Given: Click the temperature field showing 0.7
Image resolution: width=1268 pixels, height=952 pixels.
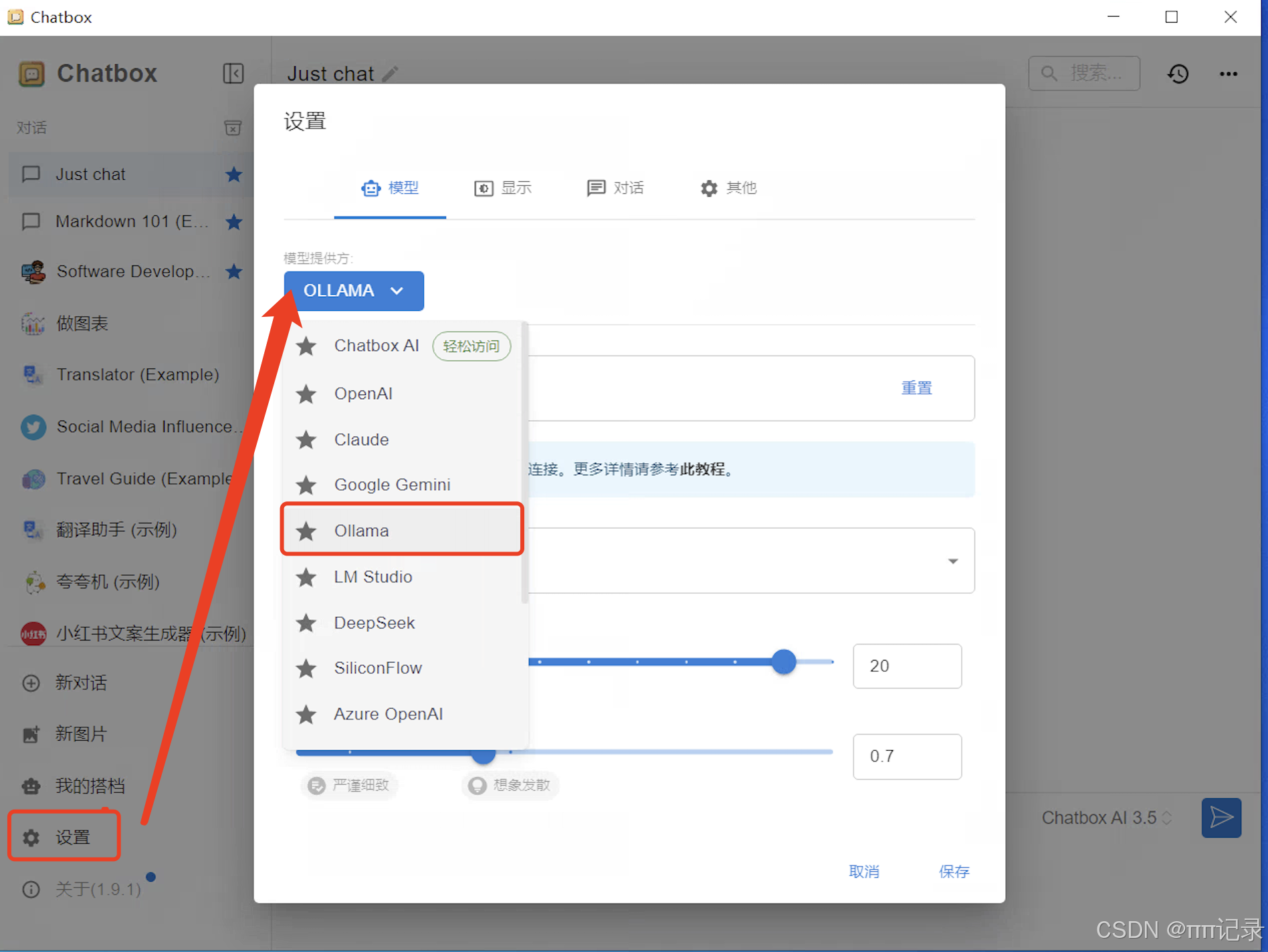Looking at the screenshot, I should point(907,756).
